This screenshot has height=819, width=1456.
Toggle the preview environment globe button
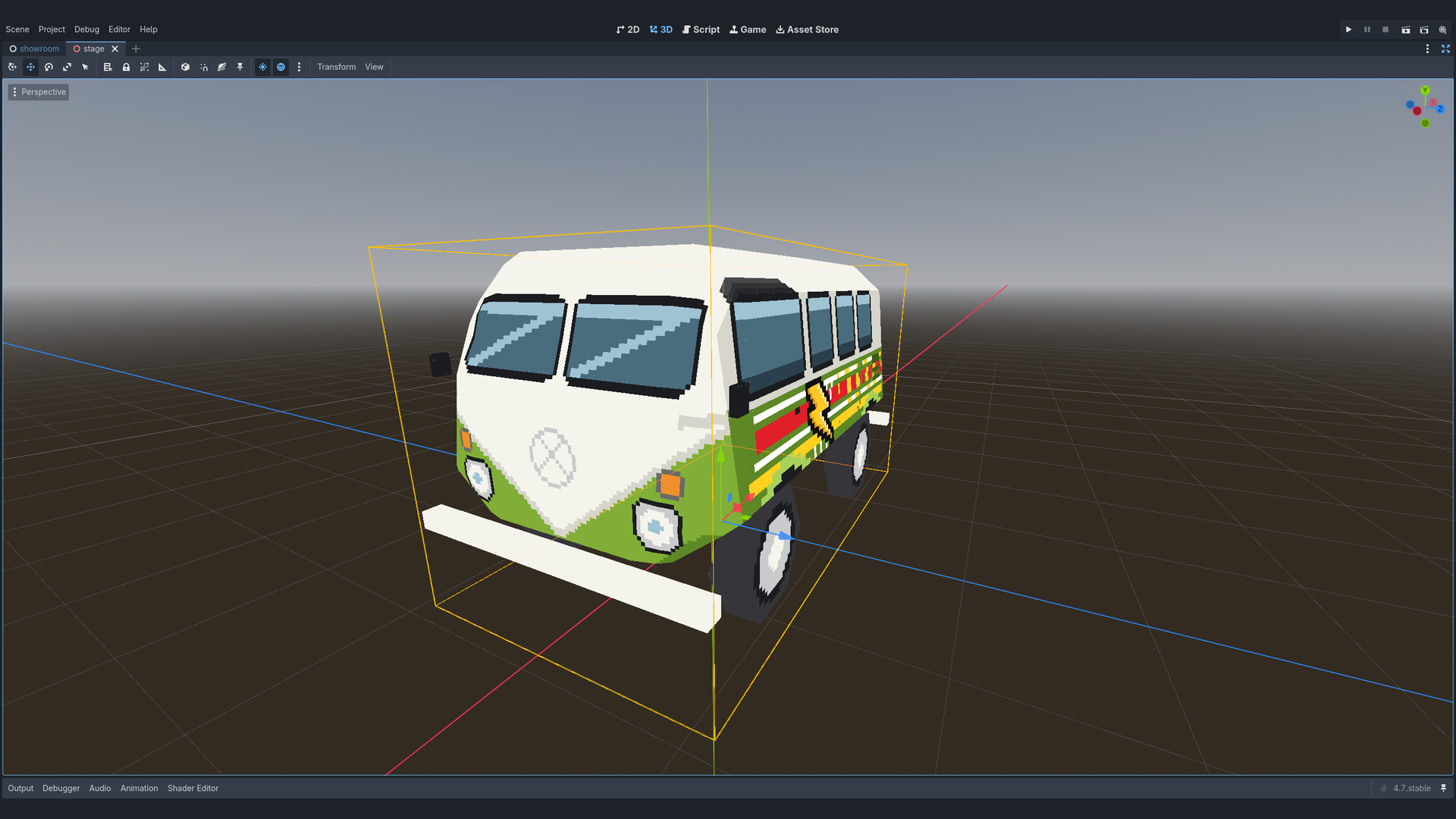pos(281,67)
